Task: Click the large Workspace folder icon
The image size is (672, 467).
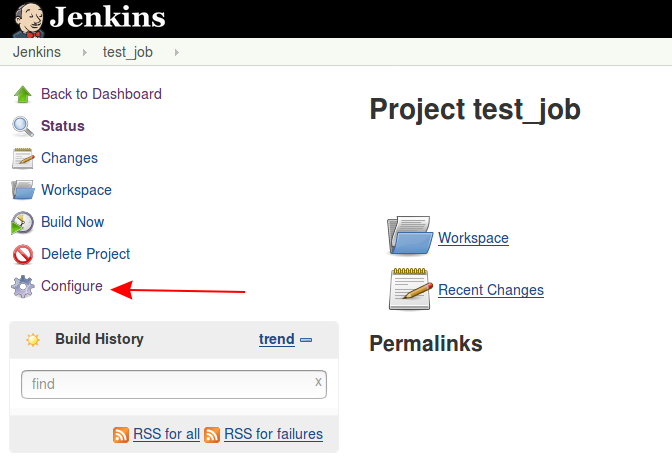Action: coord(410,236)
